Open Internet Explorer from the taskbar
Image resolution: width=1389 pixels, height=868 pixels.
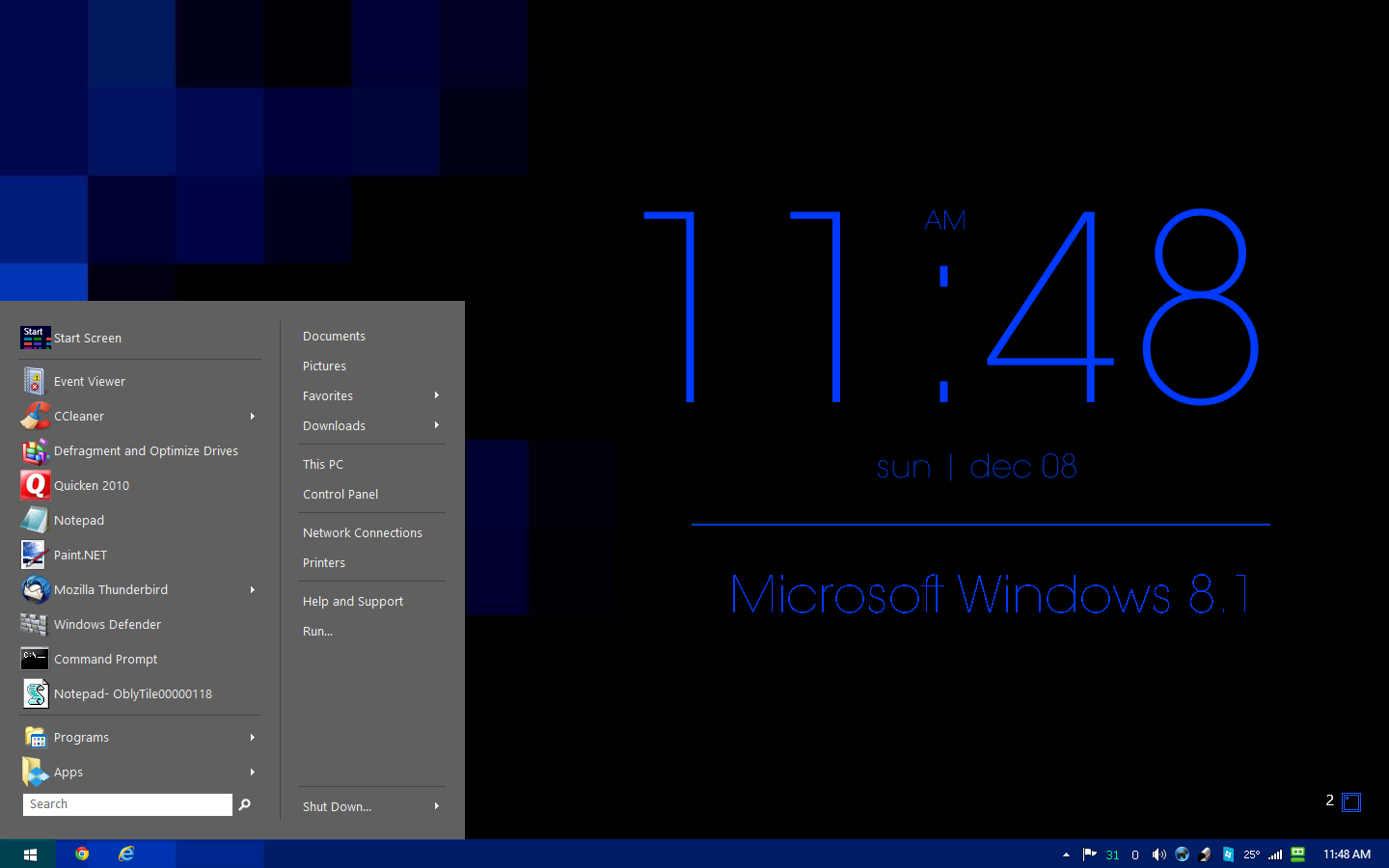(x=126, y=854)
